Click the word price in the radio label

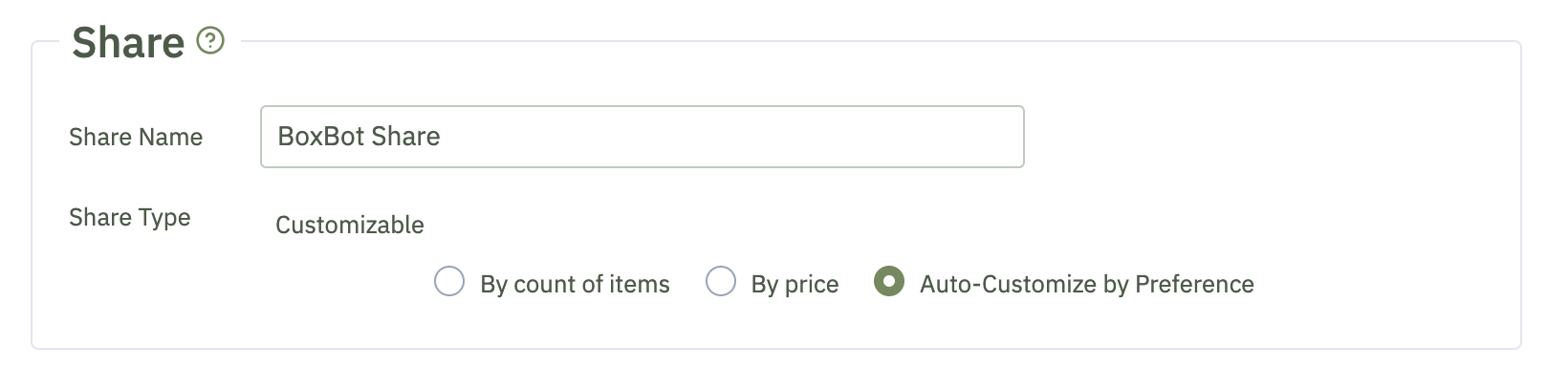tap(810, 285)
